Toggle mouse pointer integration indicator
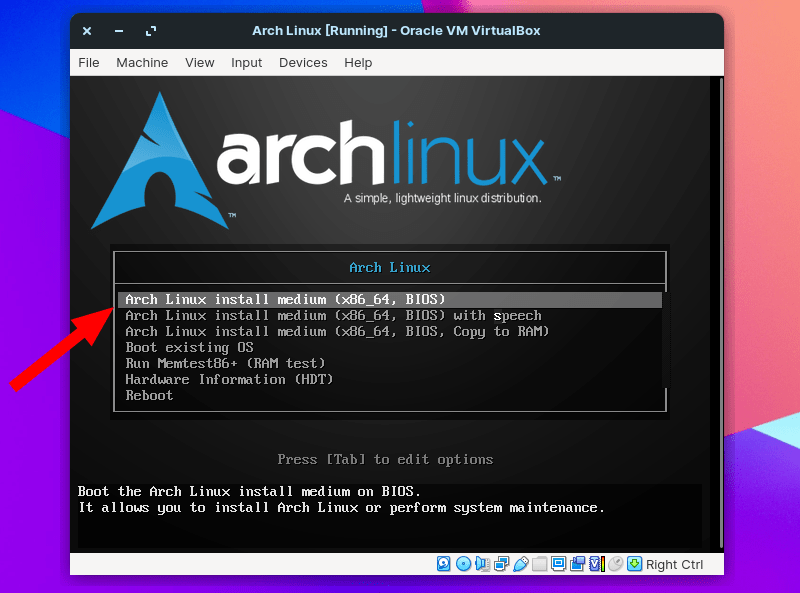This screenshot has width=800, height=593. 614,564
